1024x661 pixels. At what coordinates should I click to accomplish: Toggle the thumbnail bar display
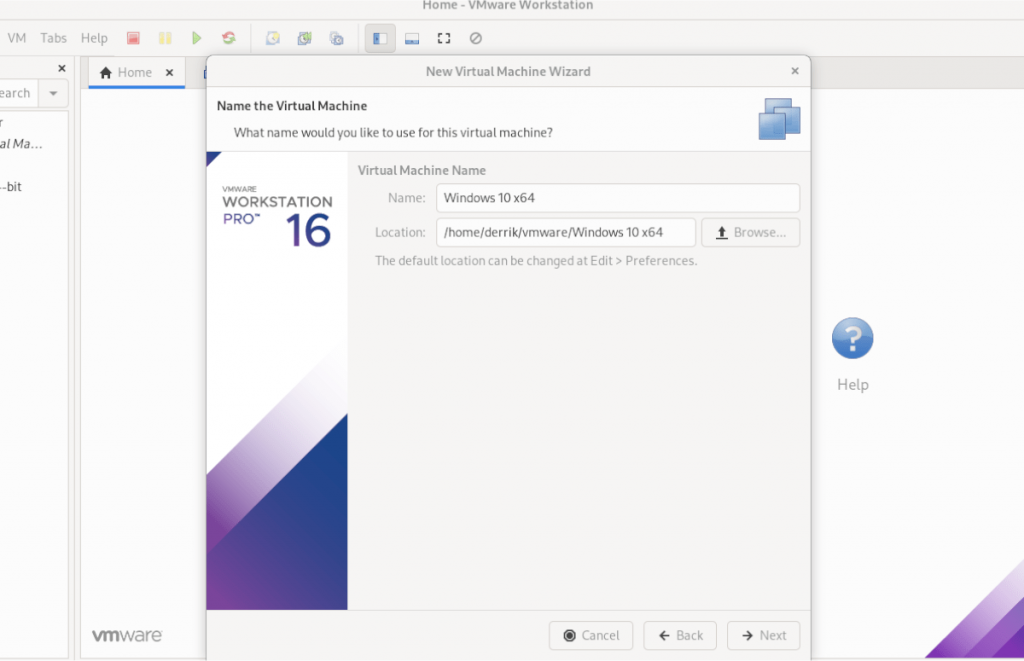click(411, 38)
